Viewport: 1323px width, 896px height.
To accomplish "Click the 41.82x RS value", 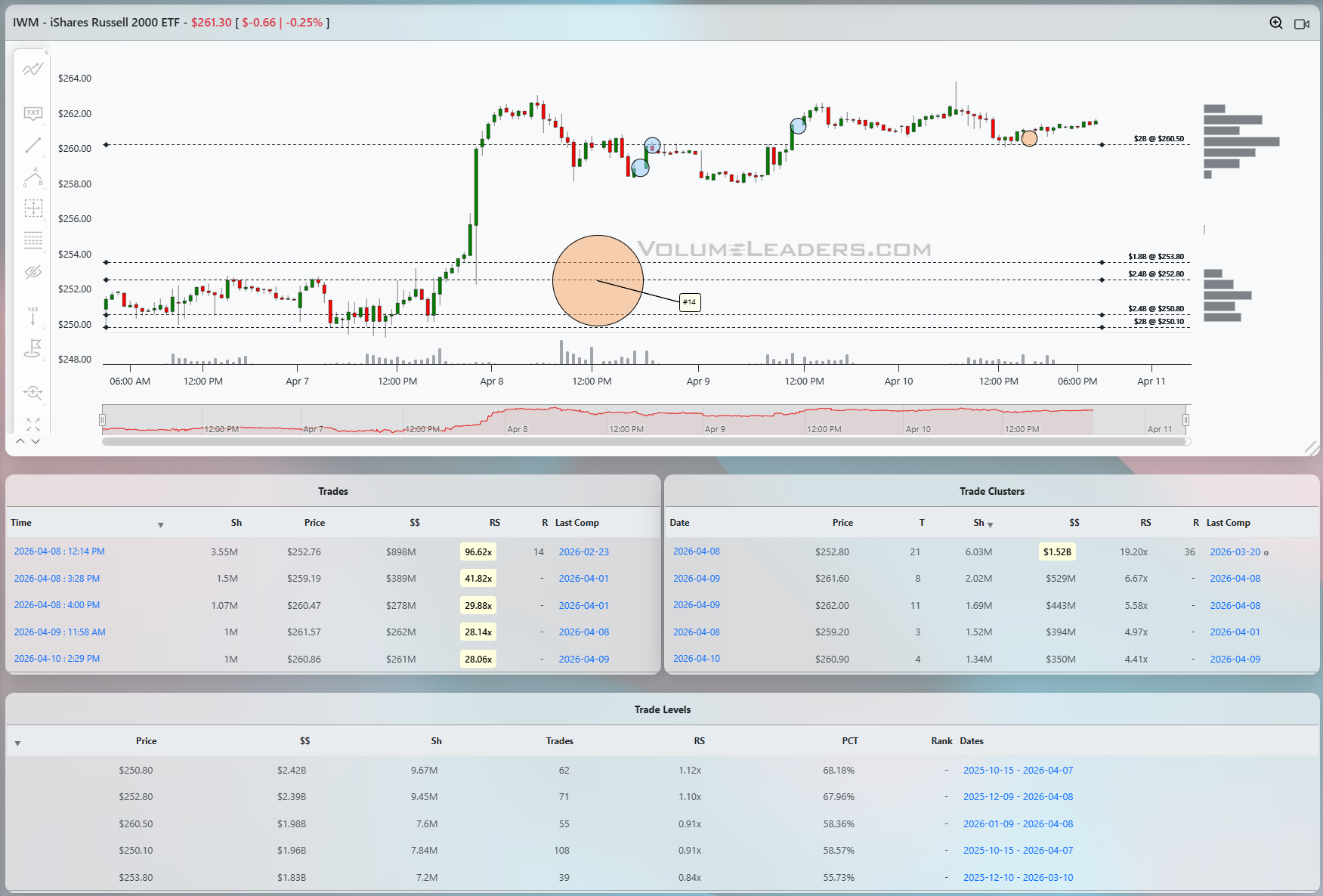I will pyautogui.click(x=478, y=579).
